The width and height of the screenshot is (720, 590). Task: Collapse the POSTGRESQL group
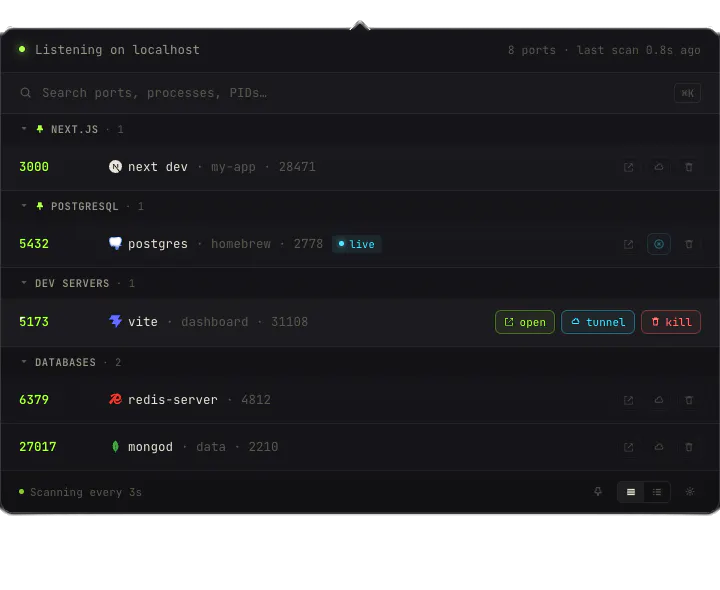[x=24, y=206]
